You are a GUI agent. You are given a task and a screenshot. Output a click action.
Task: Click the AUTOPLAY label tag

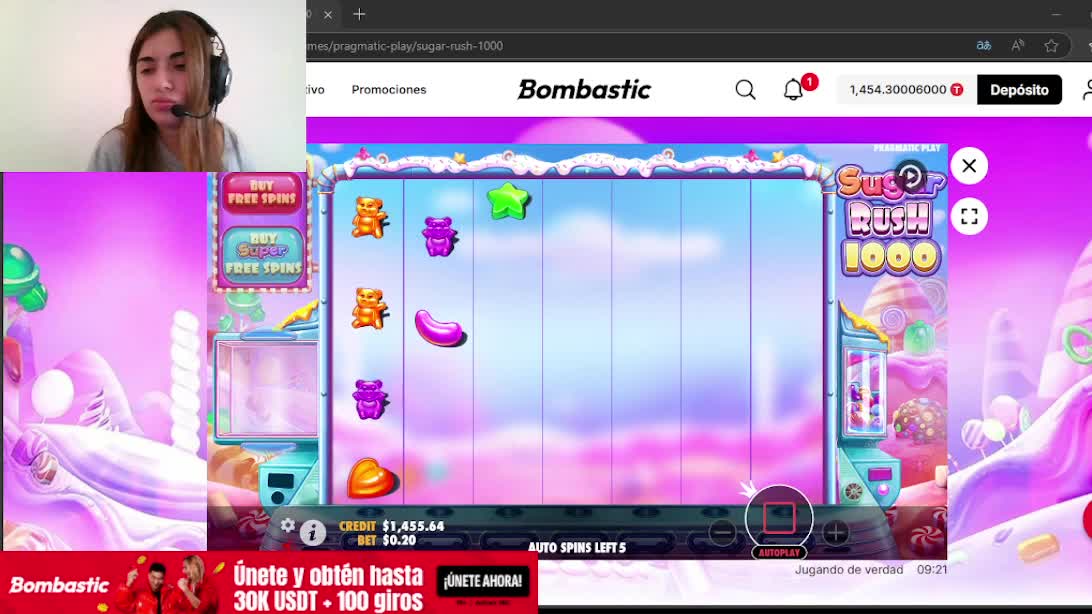(779, 553)
